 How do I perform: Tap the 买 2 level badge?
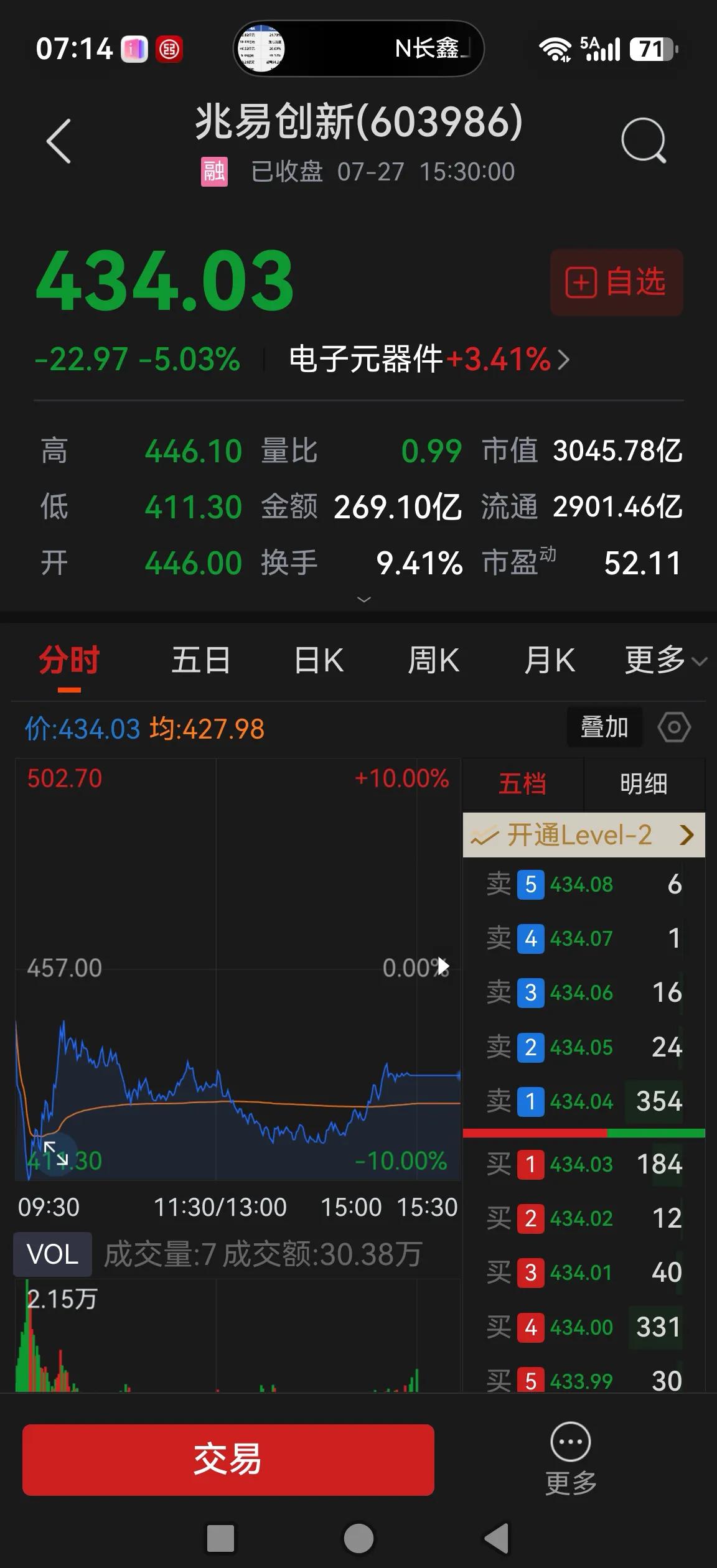click(531, 1218)
